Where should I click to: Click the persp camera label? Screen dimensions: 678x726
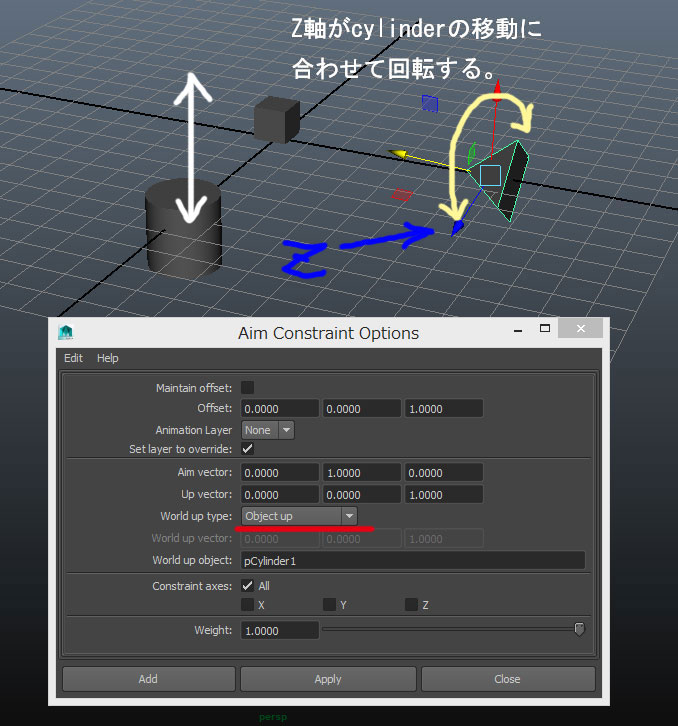[x=273, y=717]
